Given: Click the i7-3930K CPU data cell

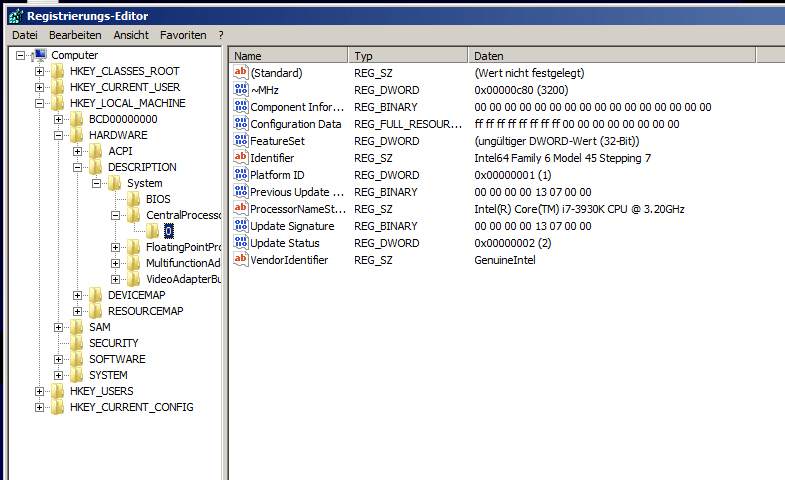Looking at the screenshot, I should 579,209.
